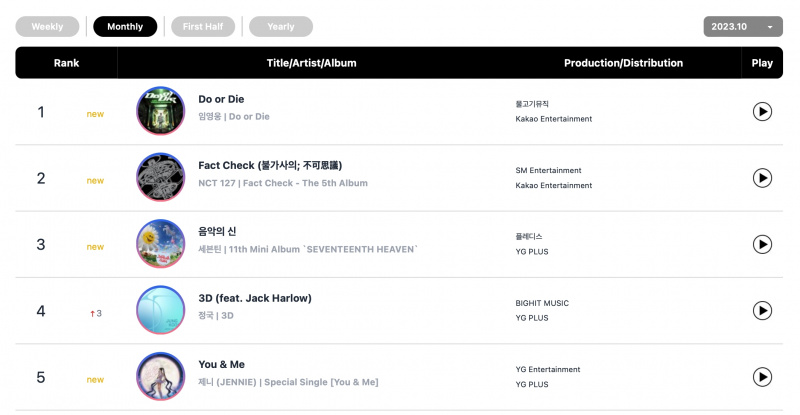Screen dimensions: 800x415
Task: Open the Fact Check album cover thumbnail
Action: tap(161, 177)
